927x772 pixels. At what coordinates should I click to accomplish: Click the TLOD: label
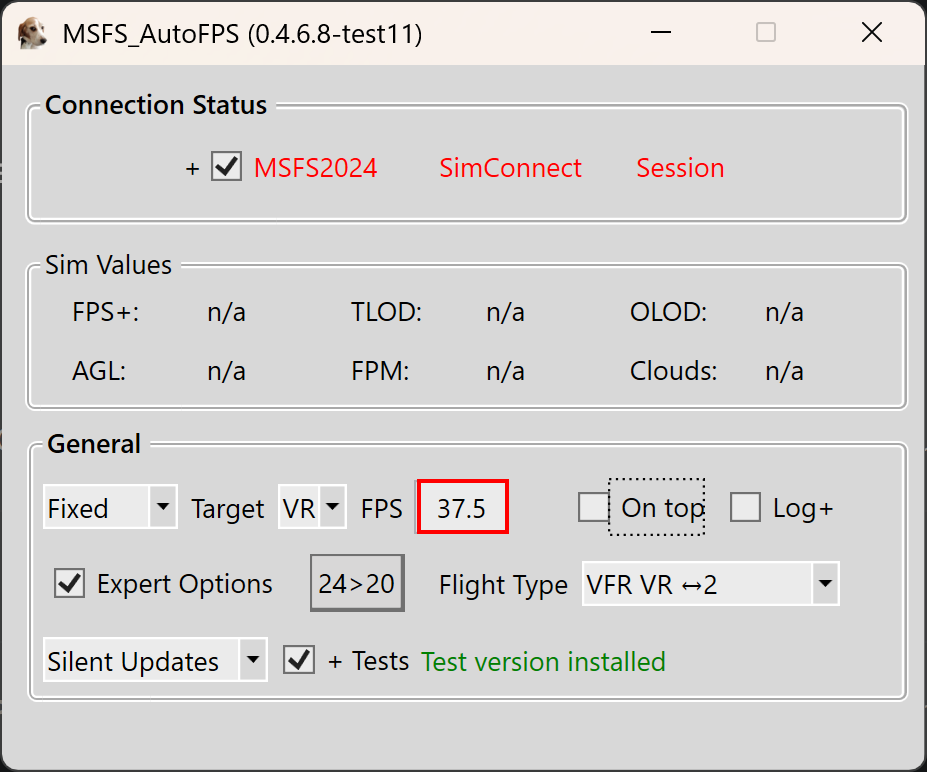[386, 312]
